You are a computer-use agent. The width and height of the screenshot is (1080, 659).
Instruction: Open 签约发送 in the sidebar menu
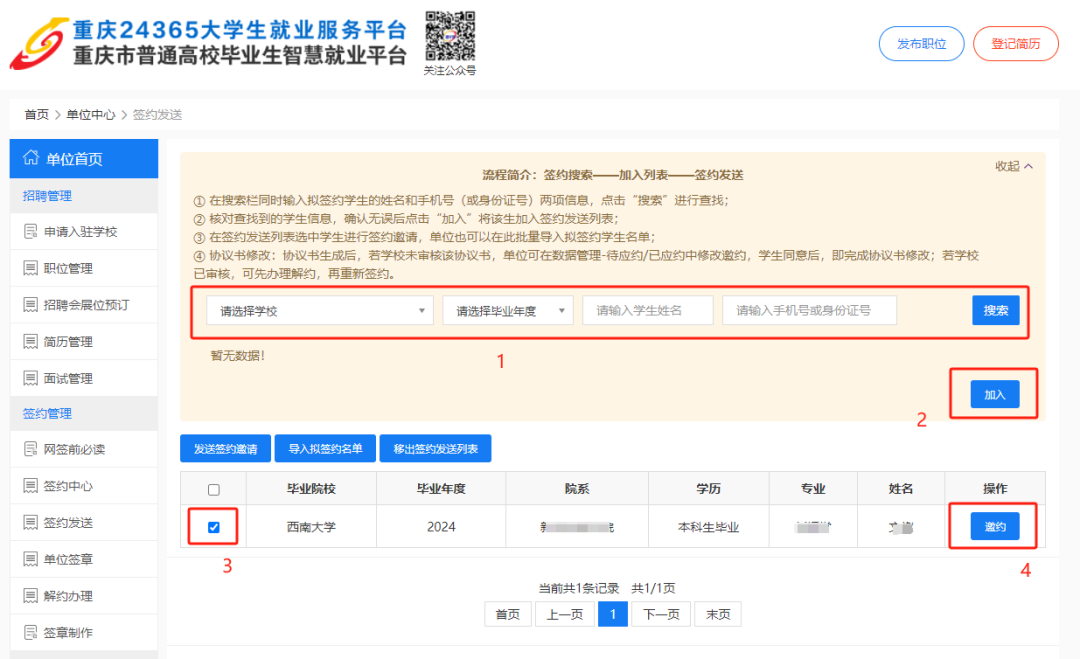pyautogui.click(x=68, y=523)
